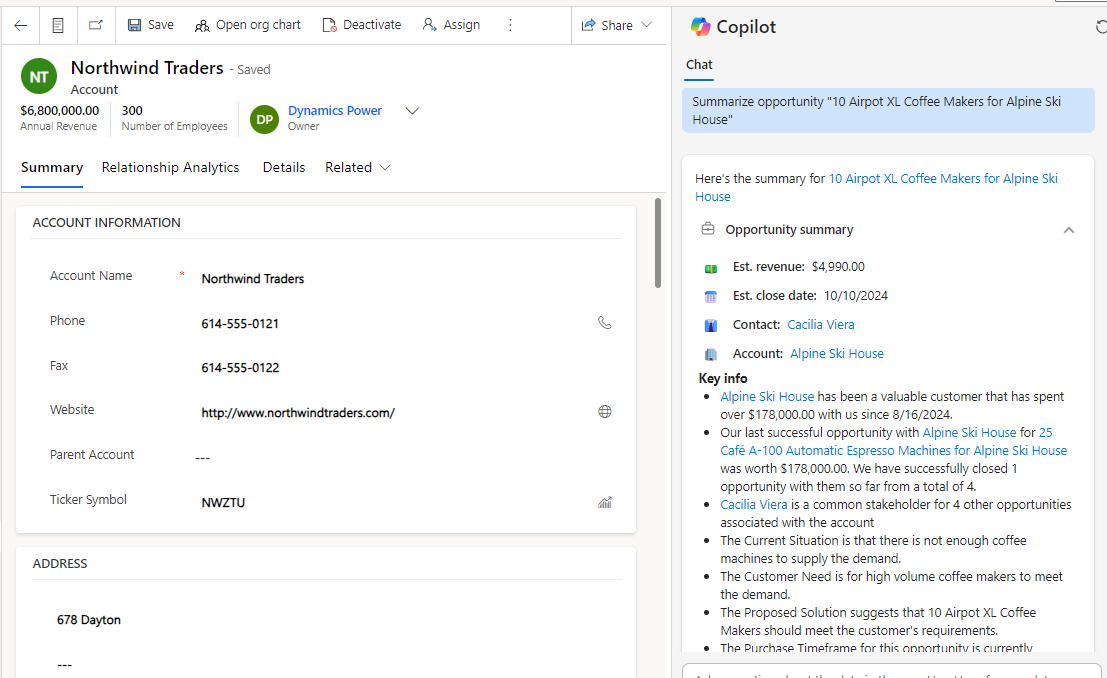Save the Northwind Traders account
Viewport: 1107px width, 678px height.
(x=150, y=25)
